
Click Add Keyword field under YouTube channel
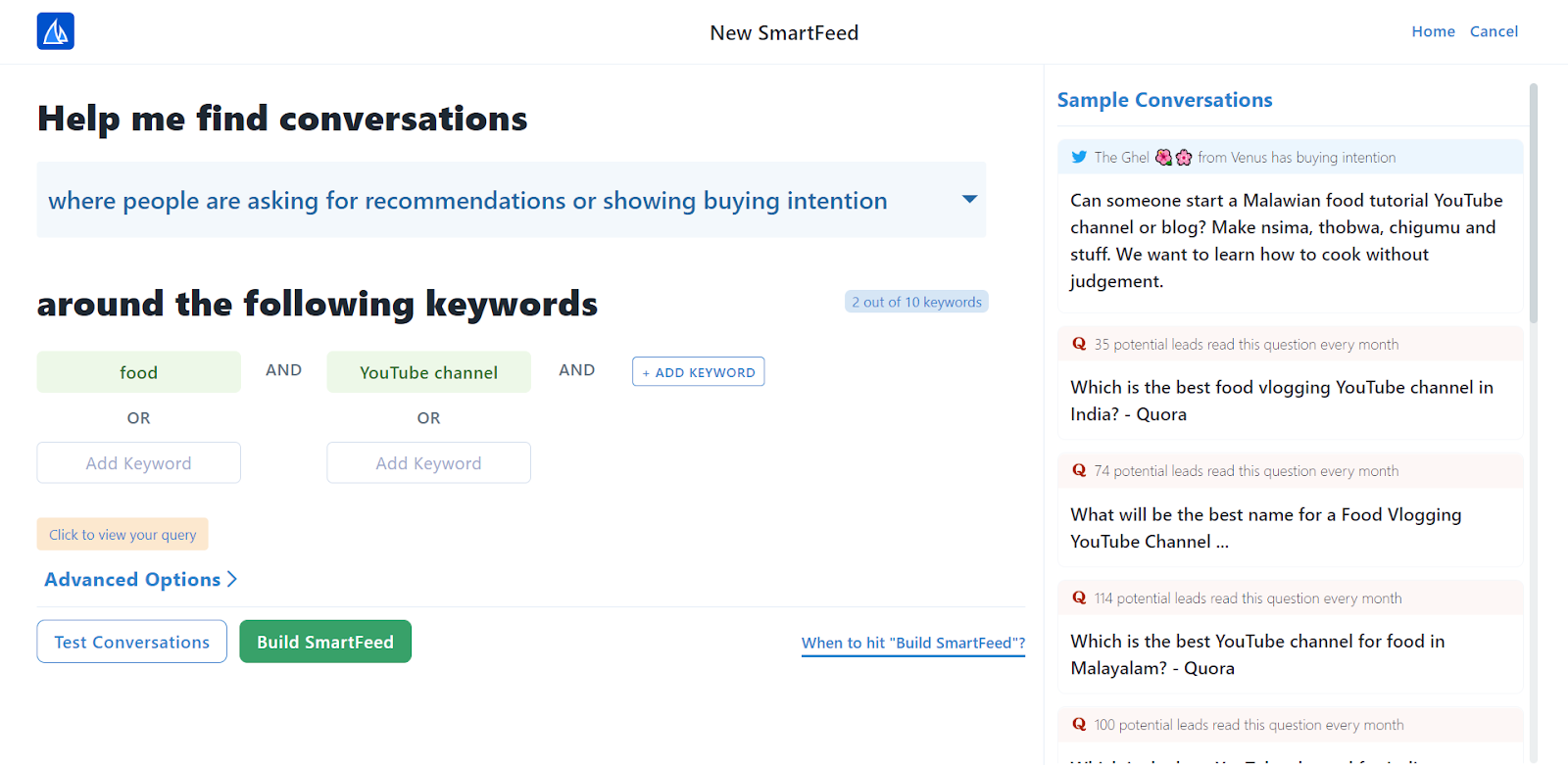tap(428, 463)
